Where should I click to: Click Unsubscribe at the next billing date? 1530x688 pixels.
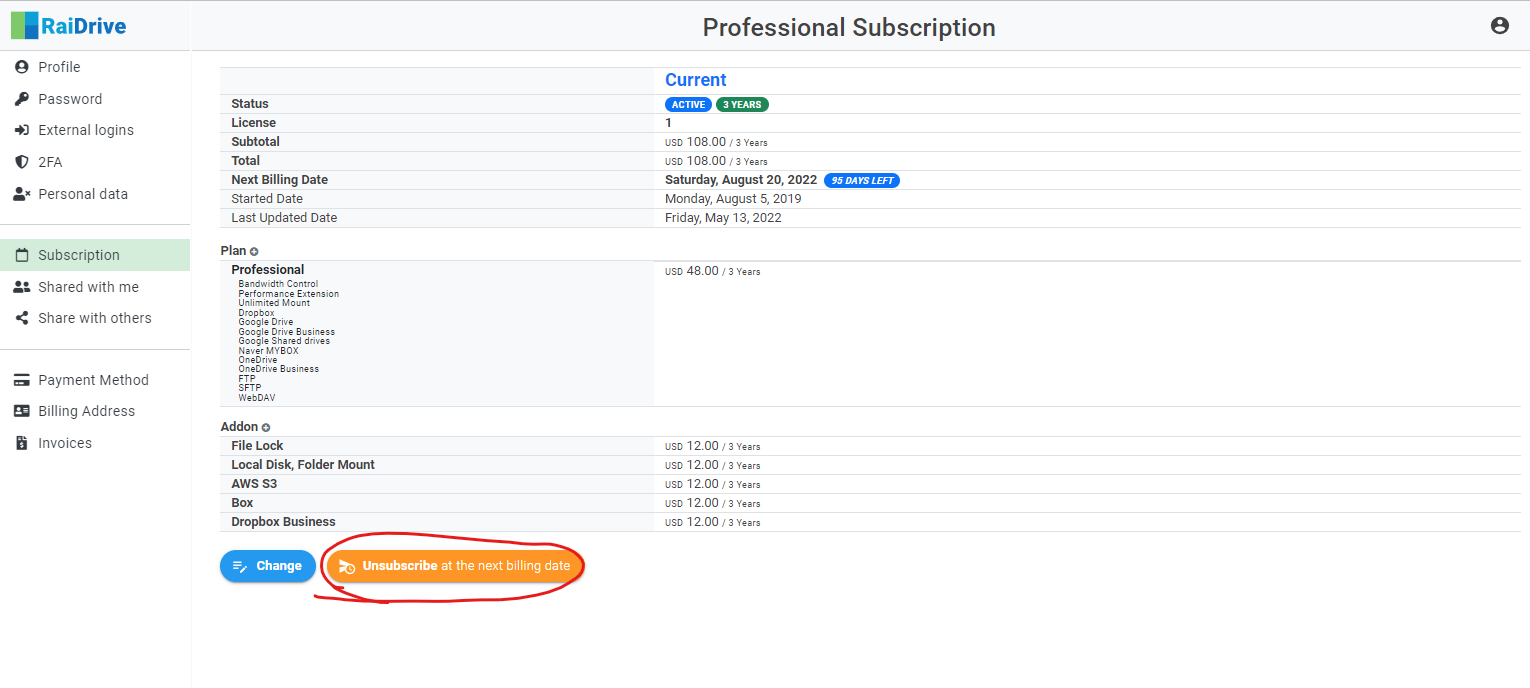coord(455,566)
